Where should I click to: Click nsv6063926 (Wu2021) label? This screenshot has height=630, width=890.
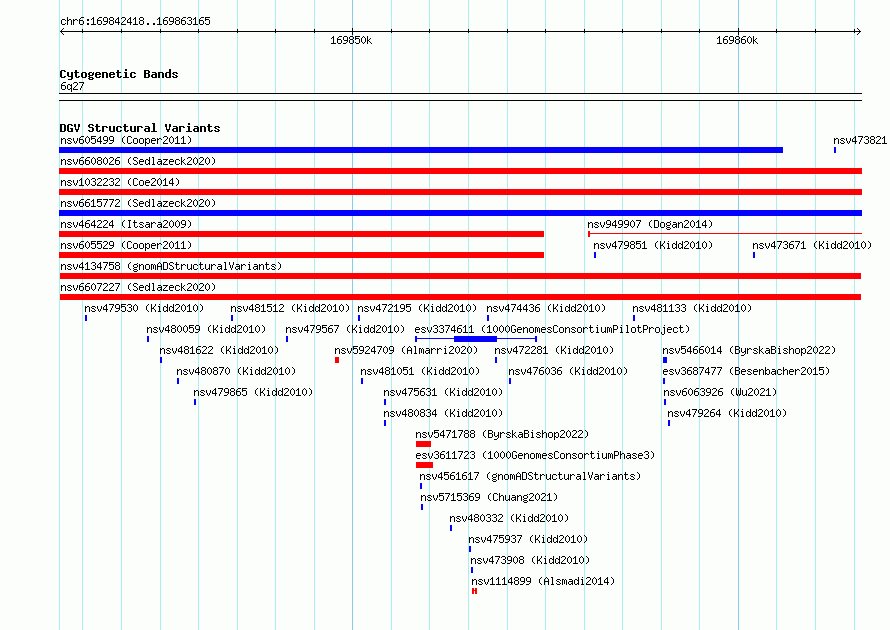click(720, 392)
